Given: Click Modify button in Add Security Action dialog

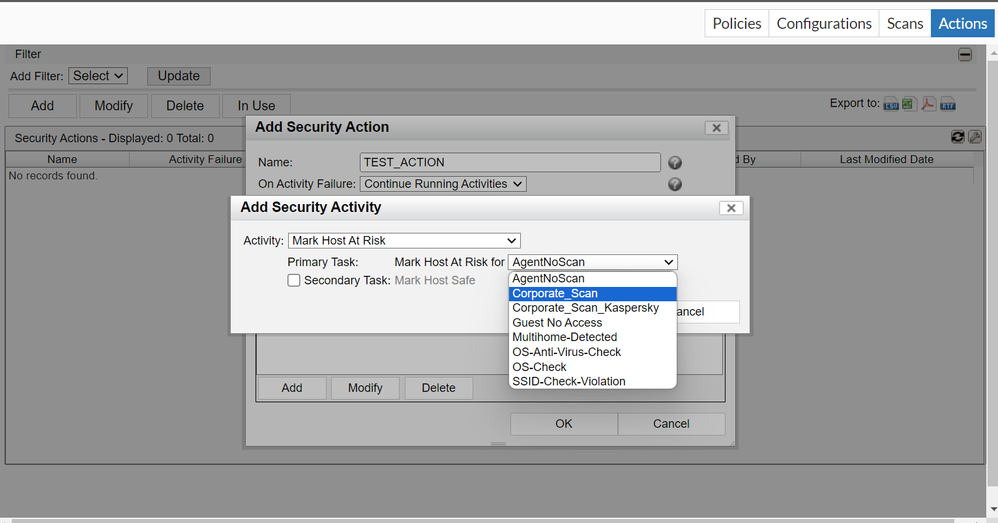Looking at the screenshot, I should (365, 388).
